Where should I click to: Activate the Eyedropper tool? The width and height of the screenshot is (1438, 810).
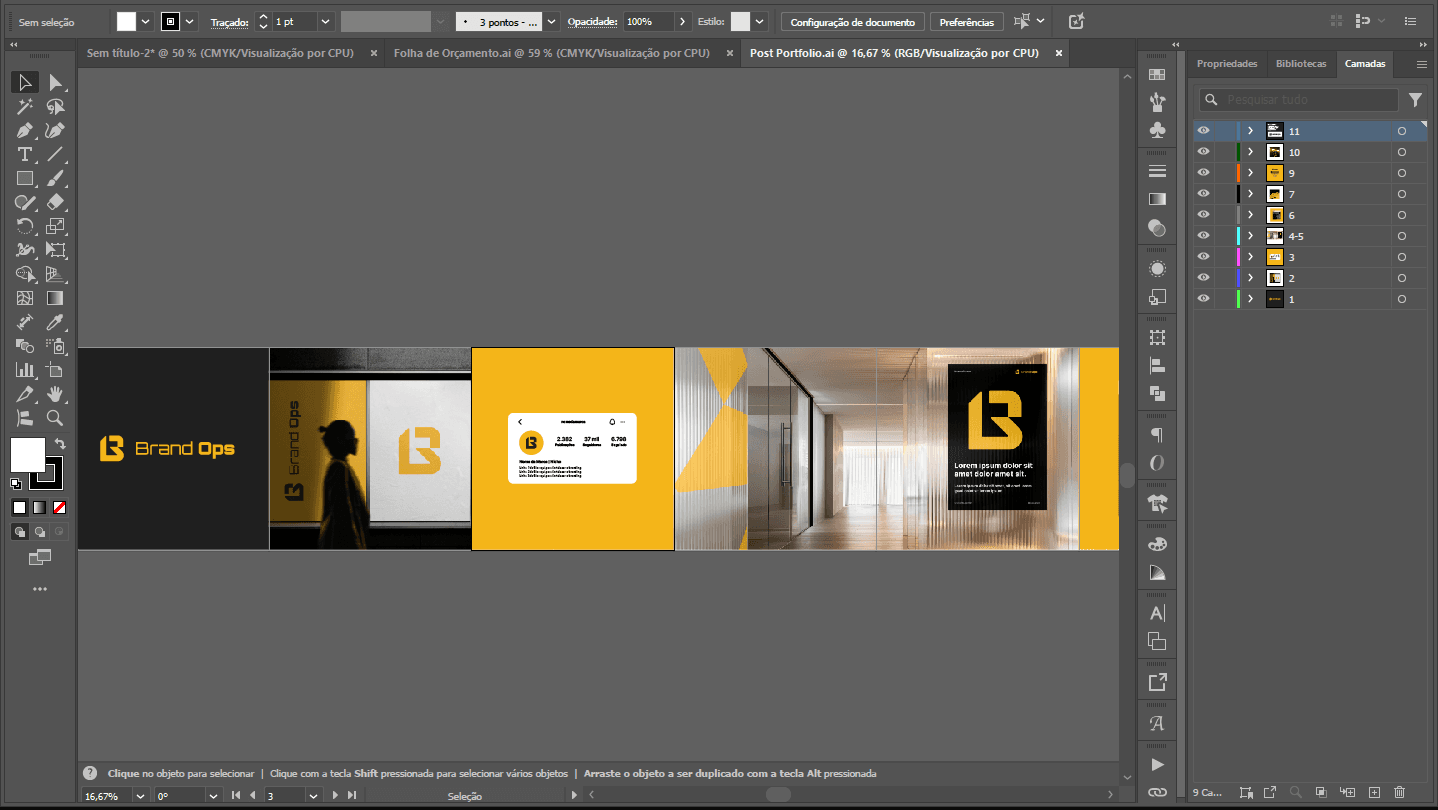click(x=56, y=322)
